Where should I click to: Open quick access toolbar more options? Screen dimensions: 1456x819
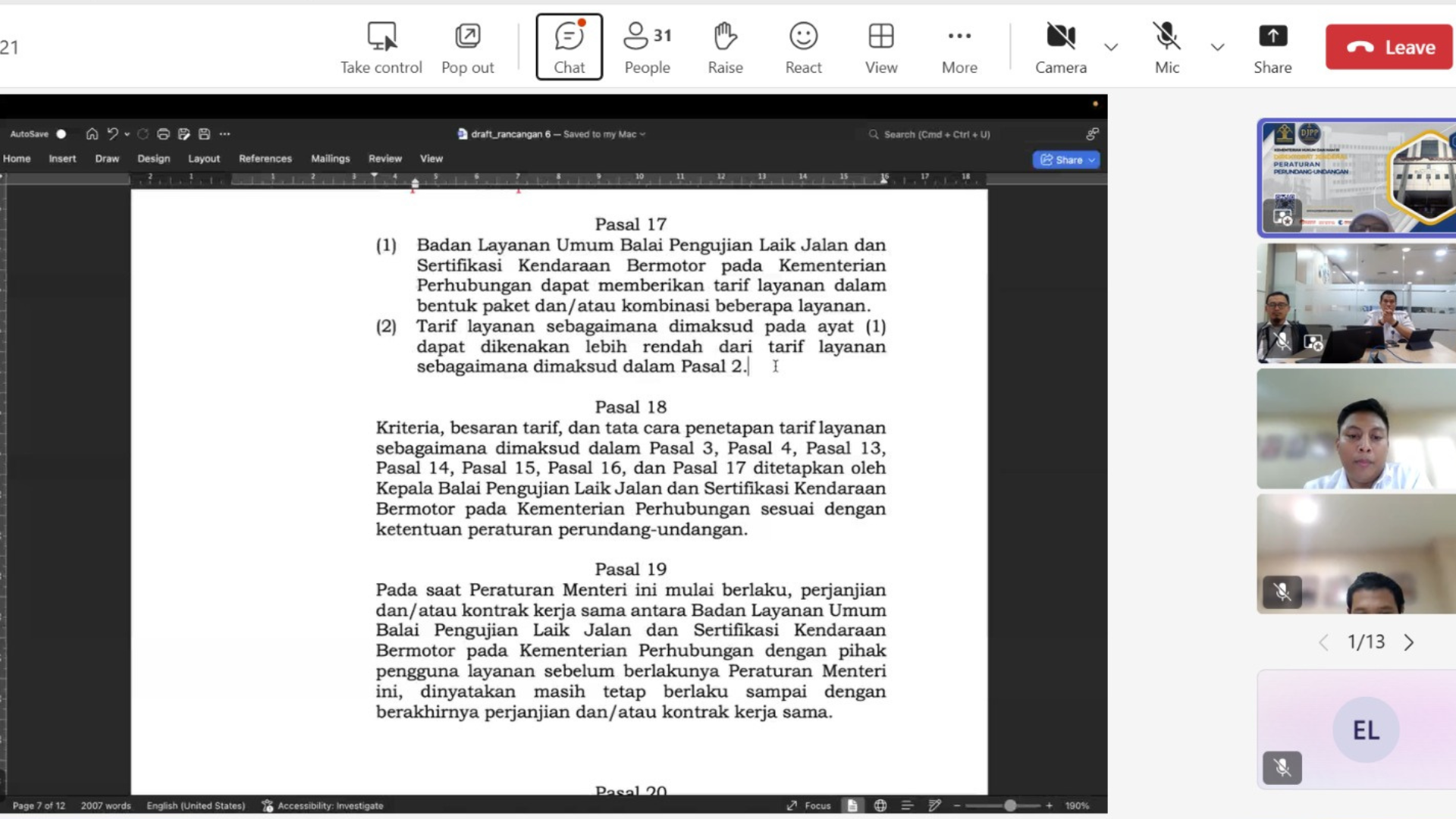point(224,134)
